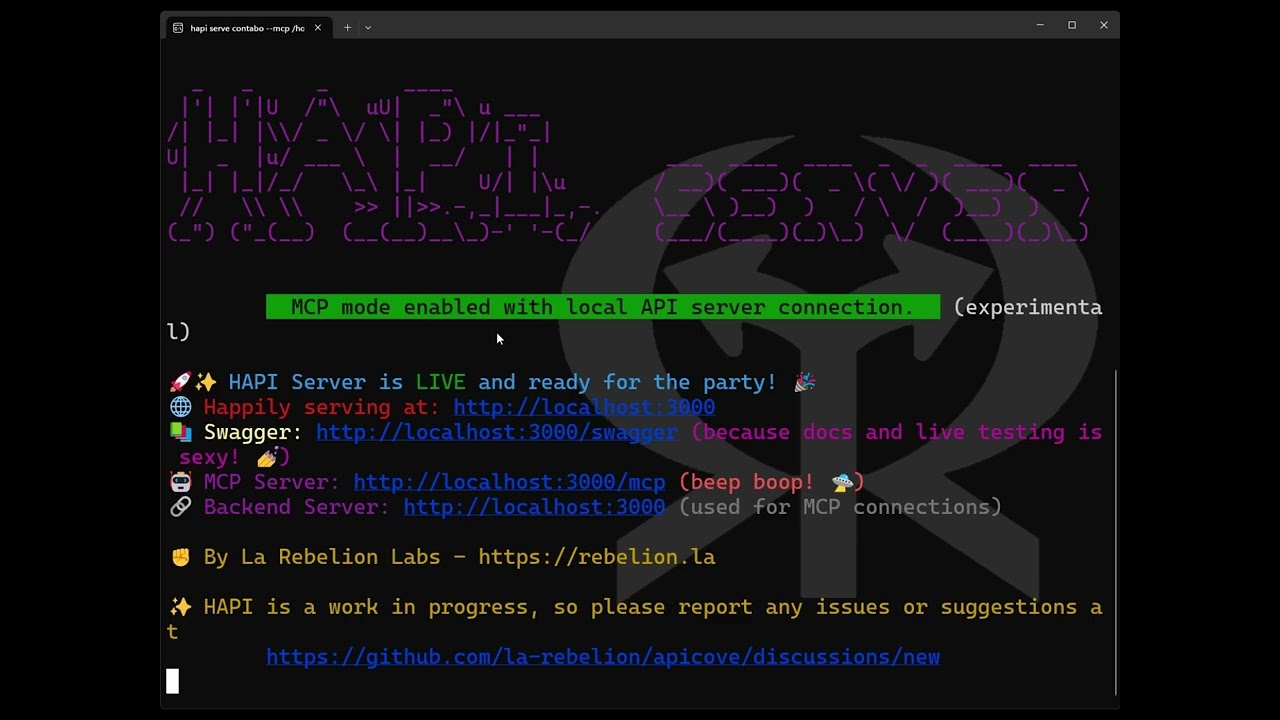Click the 'HAPI Server is LIVE' text

(x=347, y=382)
